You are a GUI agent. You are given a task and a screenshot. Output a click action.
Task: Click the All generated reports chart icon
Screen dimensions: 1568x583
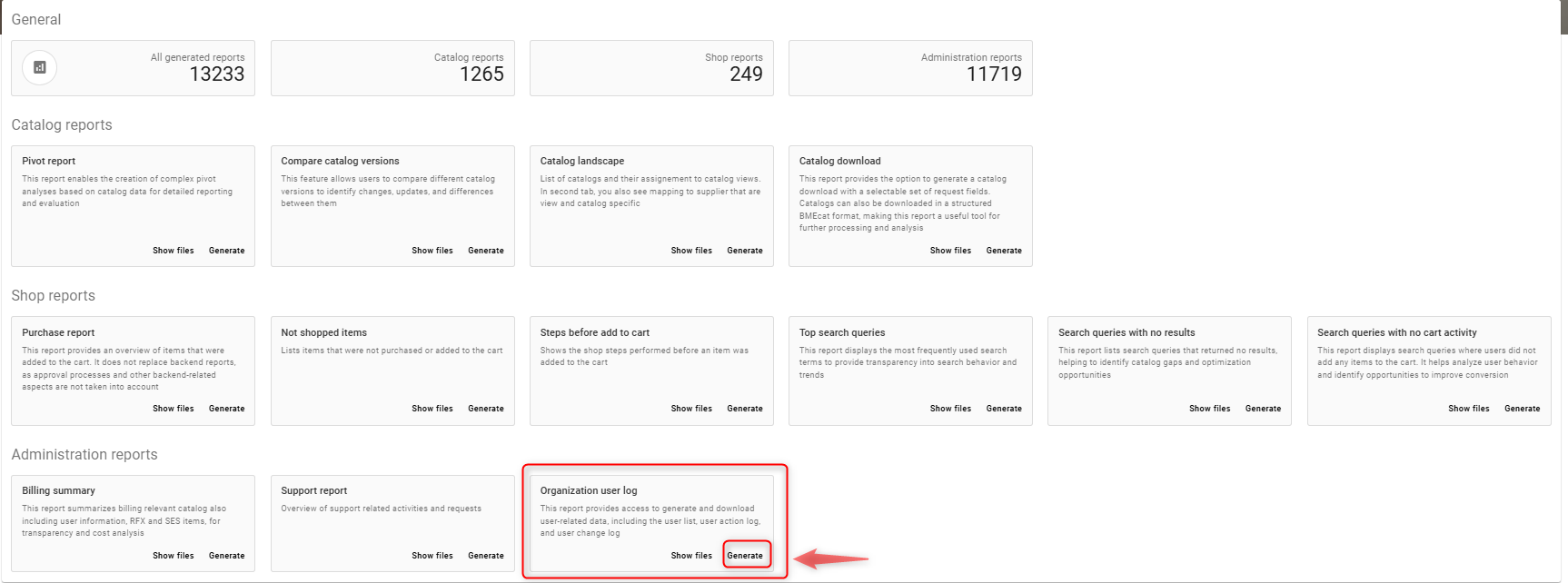(39, 67)
